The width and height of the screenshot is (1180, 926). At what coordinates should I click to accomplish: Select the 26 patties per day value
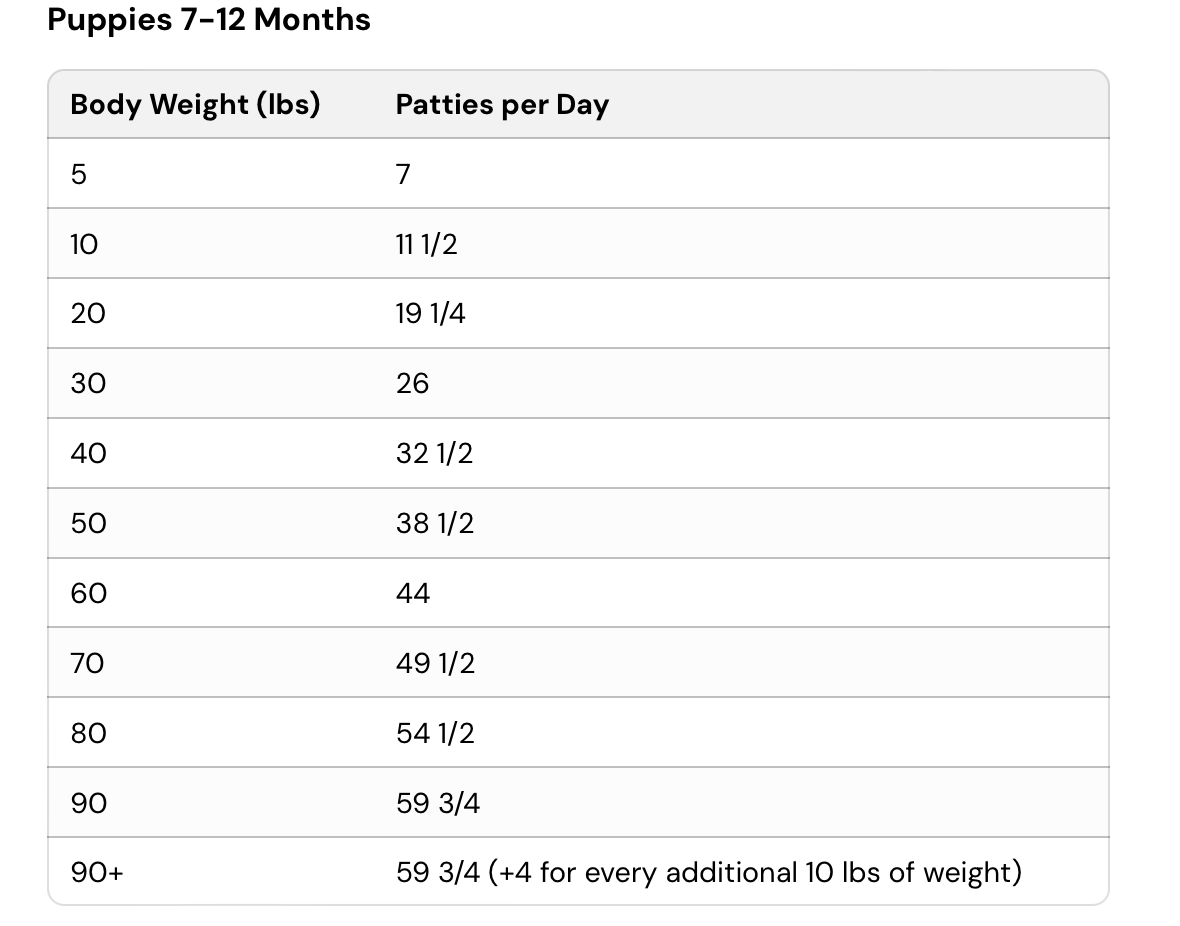412,384
